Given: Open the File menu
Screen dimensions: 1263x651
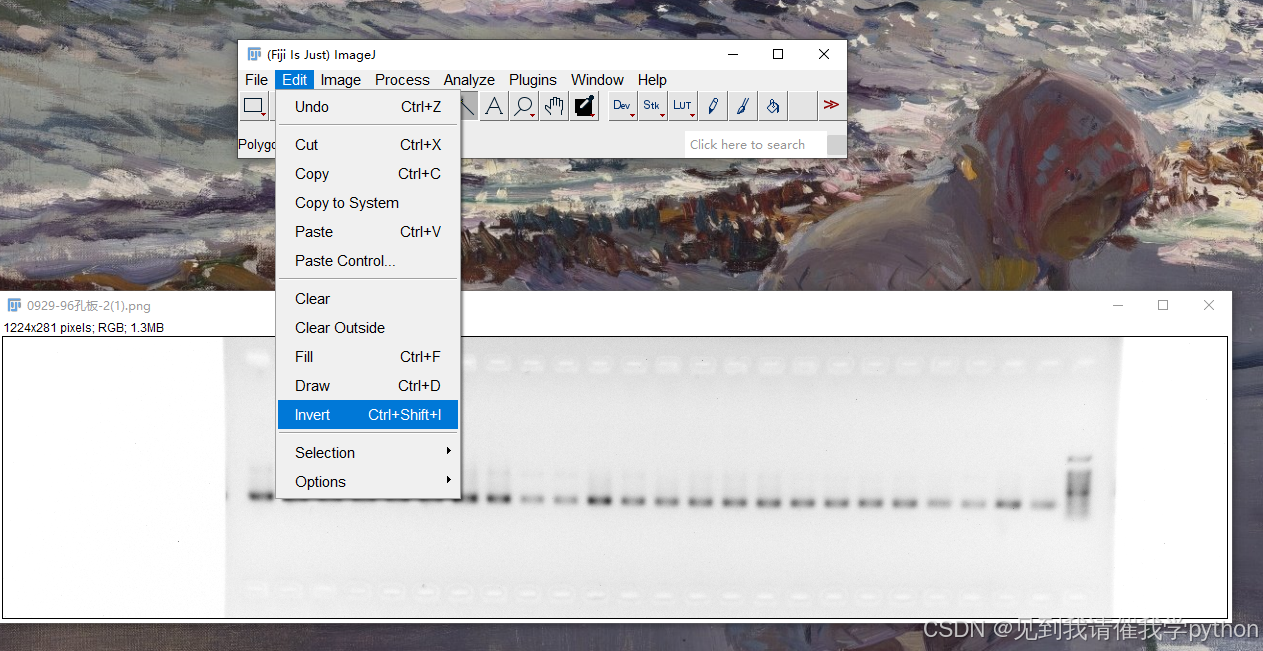Looking at the screenshot, I should pos(257,80).
